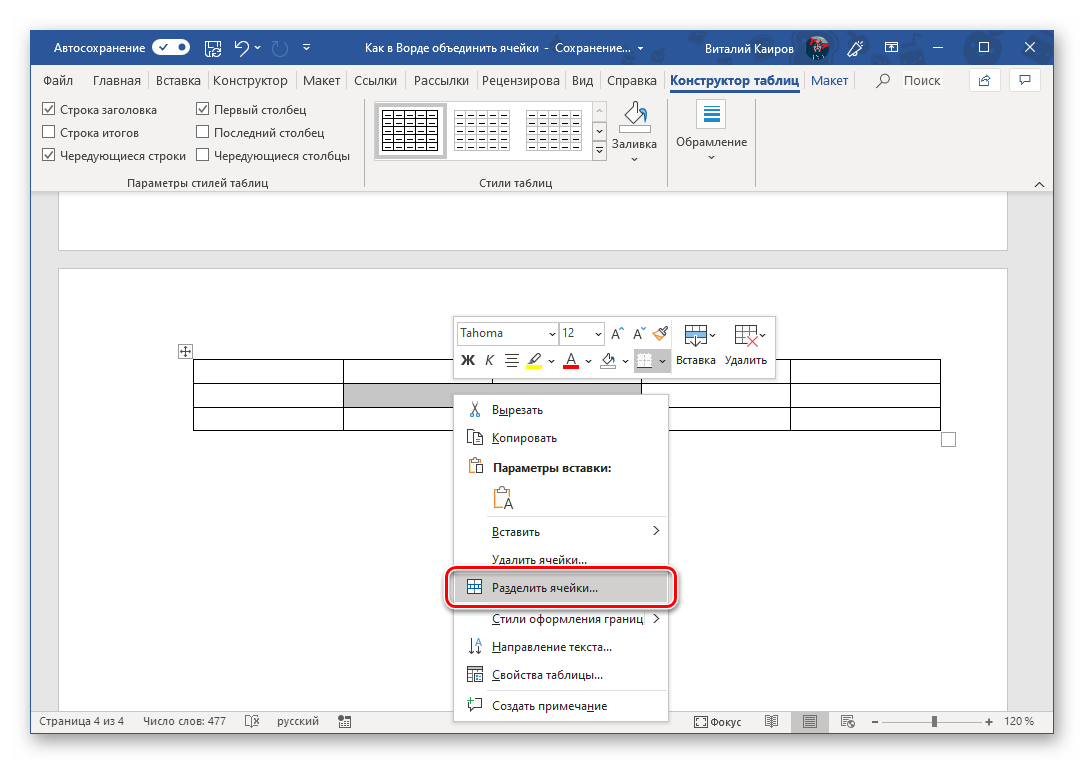
Task: Check Строка итогов checkbox
Action: coord(48,131)
